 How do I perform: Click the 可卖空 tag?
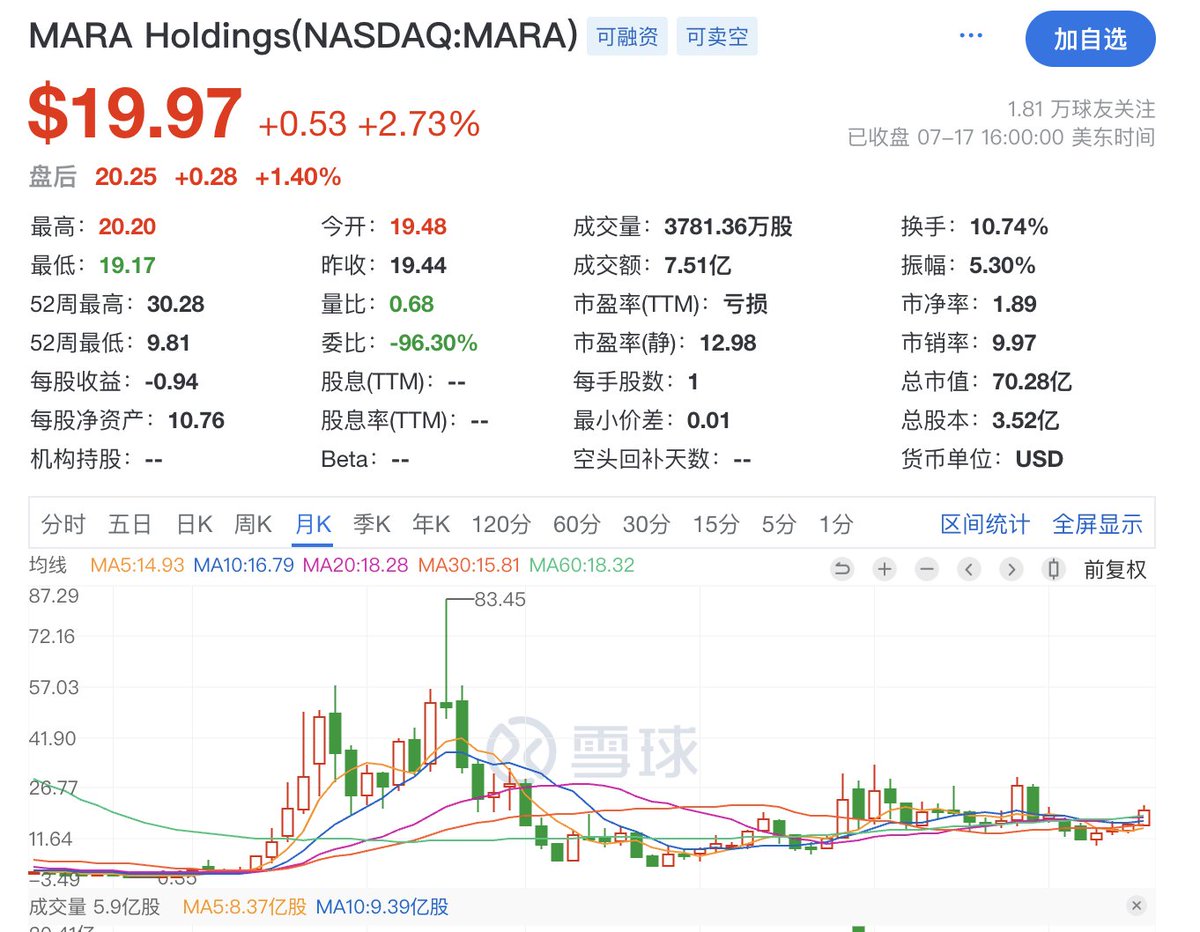click(717, 38)
